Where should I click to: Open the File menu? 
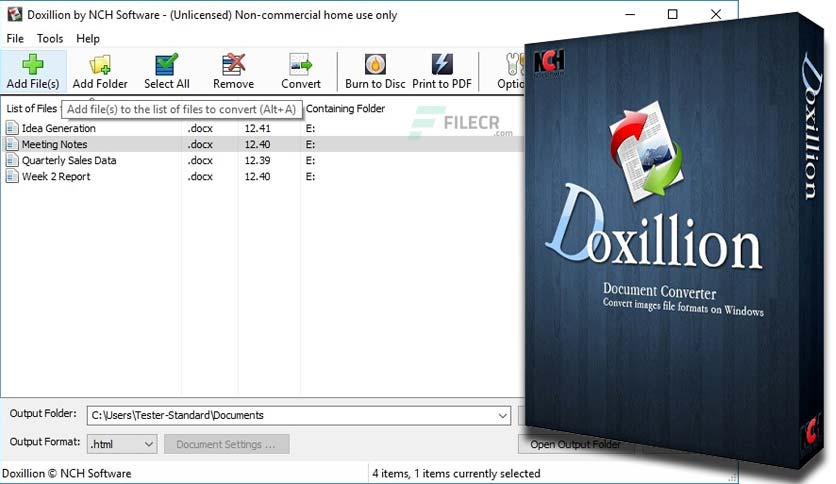pos(15,38)
